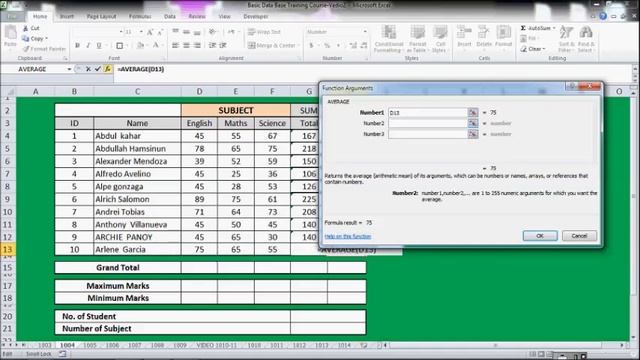The width and height of the screenshot is (640, 360).
Task: Expand the Name Box dropdown
Action: pyautogui.click(x=69, y=69)
